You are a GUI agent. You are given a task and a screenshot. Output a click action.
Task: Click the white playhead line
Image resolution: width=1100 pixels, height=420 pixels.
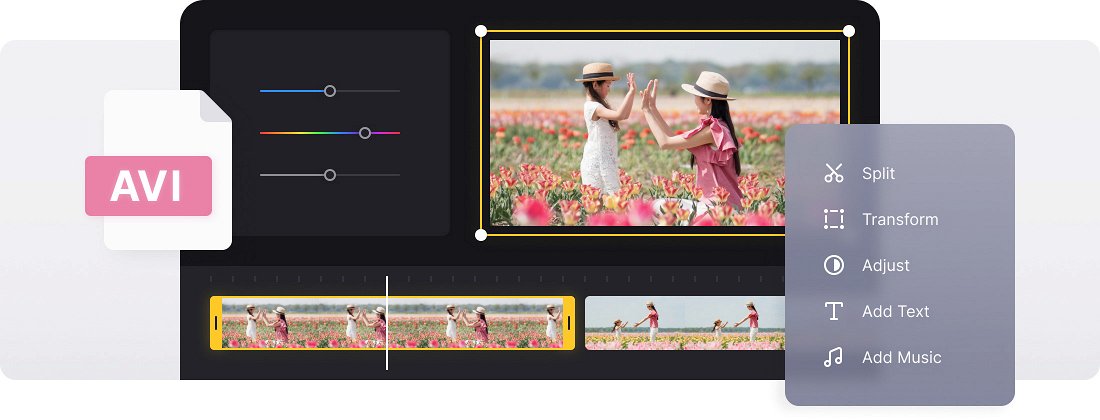(x=387, y=323)
